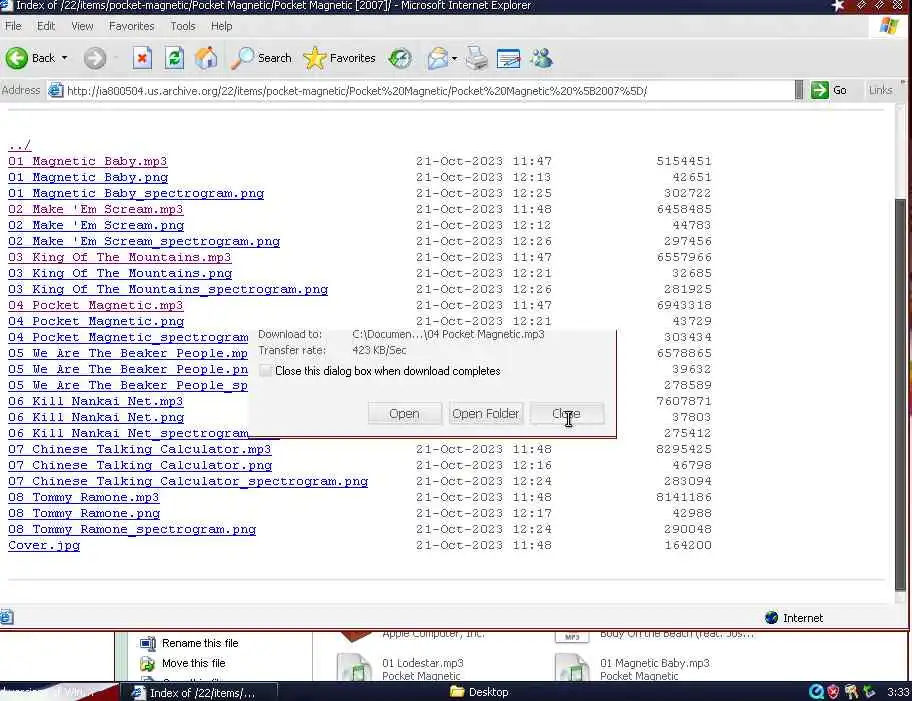
Task: Open link 06 Kill Nankai Net.png
Action: [x=96, y=417]
